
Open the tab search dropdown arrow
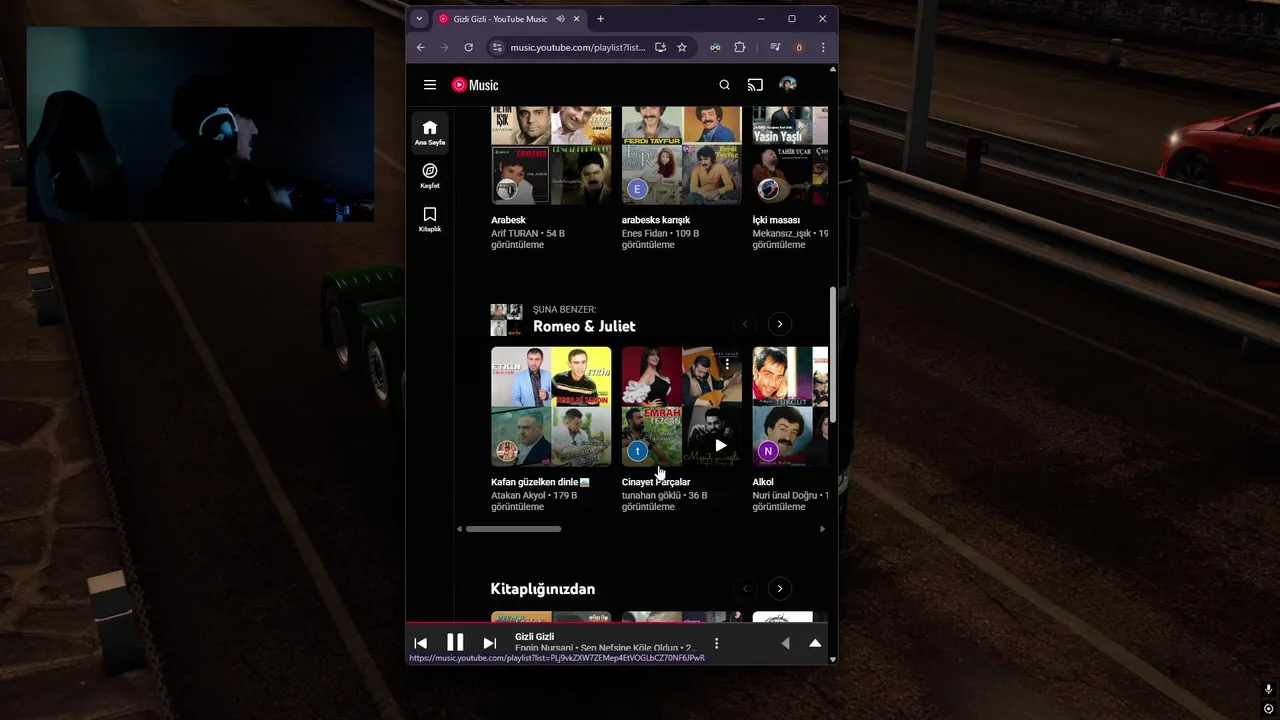click(419, 19)
